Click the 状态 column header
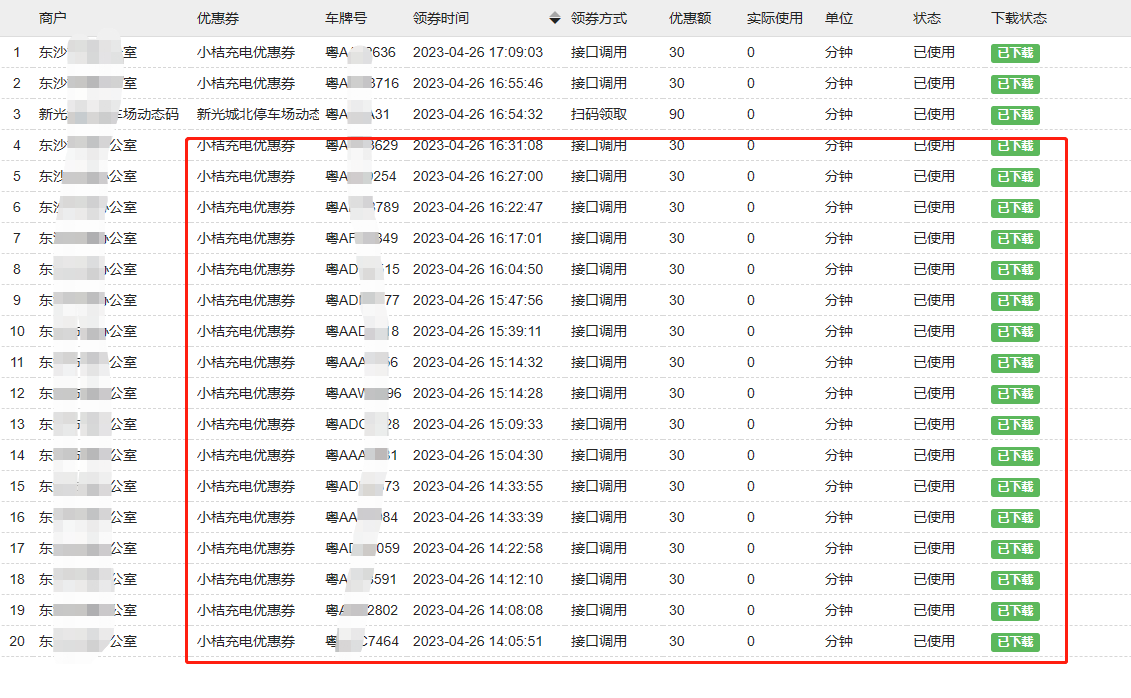The image size is (1131, 698). pos(927,19)
